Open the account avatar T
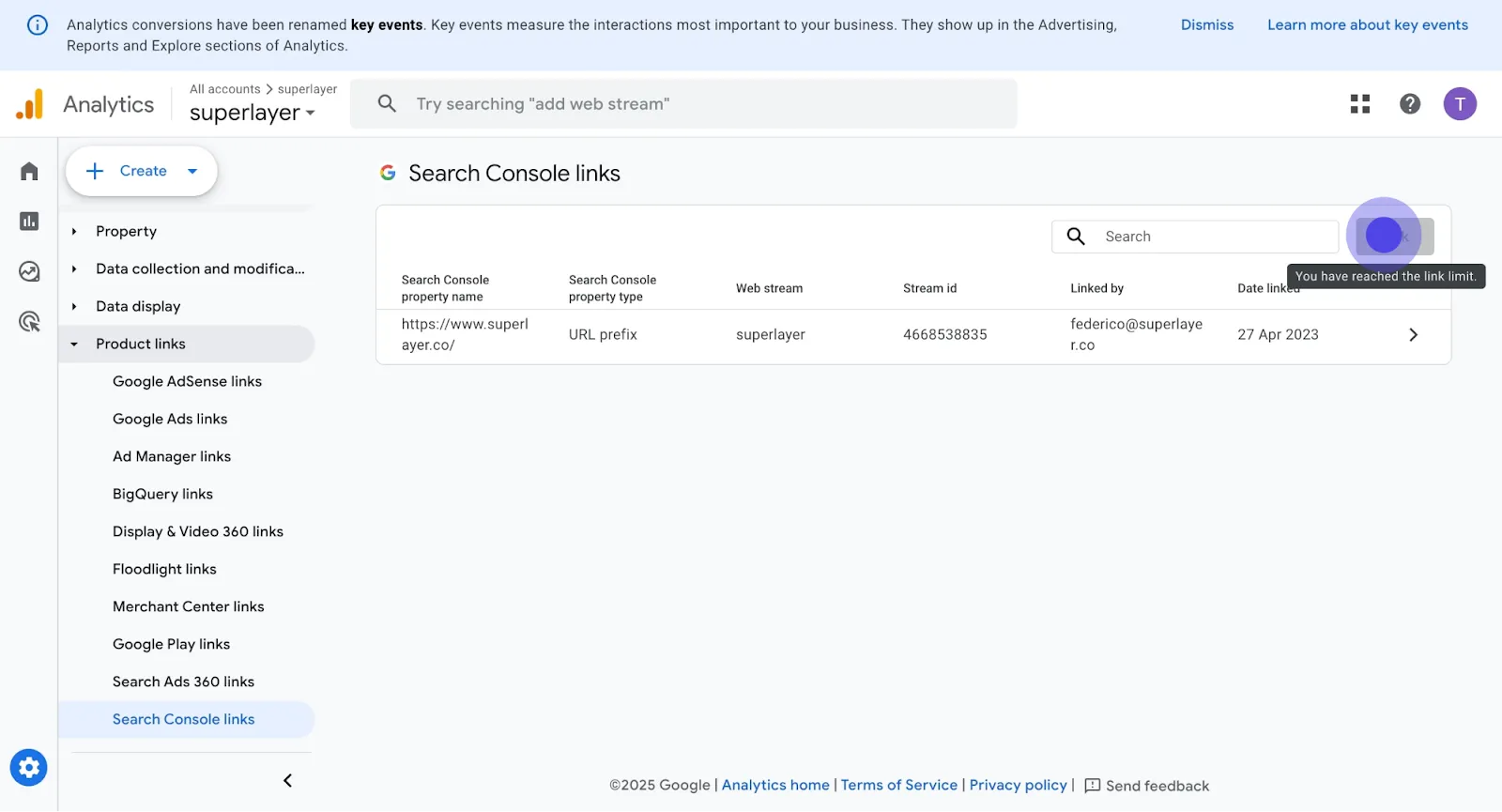This screenshot has width=1502, height=812. pyautogui.click(x=1460, y=103)
